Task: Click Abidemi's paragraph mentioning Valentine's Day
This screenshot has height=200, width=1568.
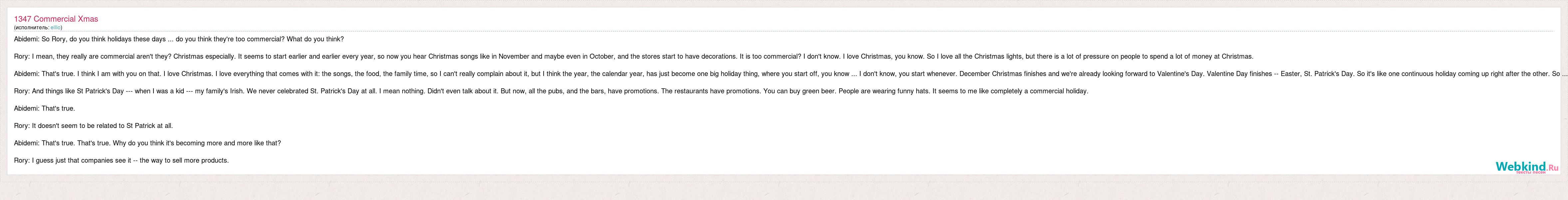Action: [x=791, y=74]
